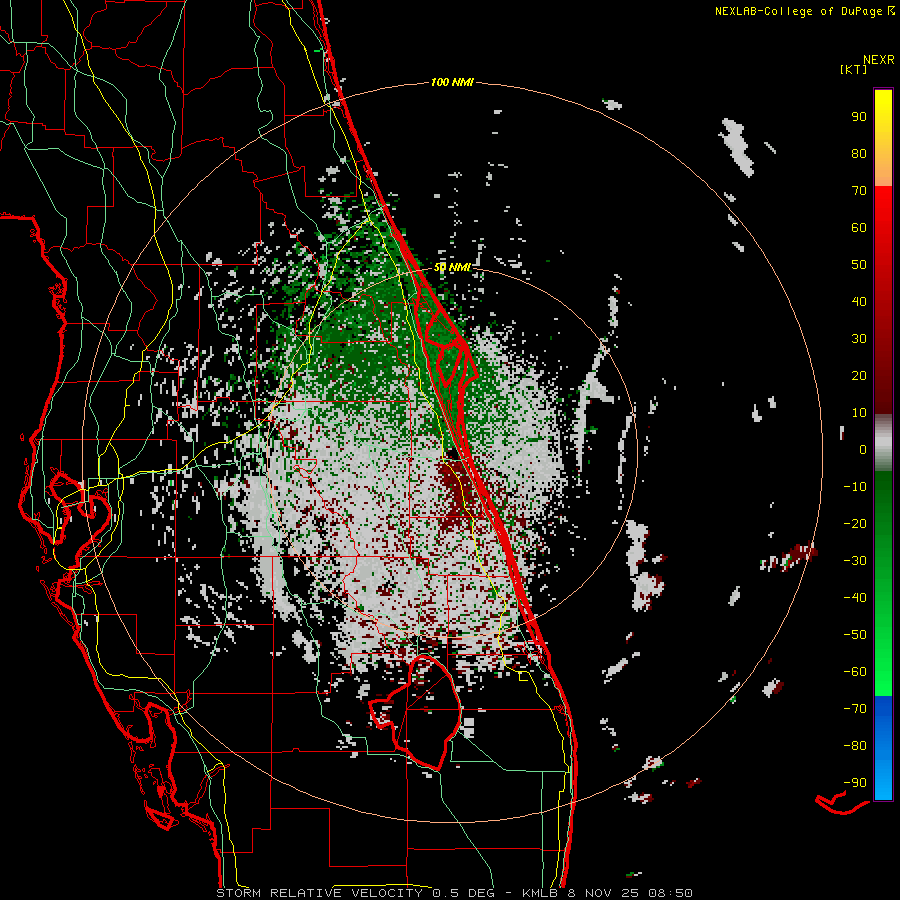The width and height of the screenshot is (900, 900).
Task: Click the [KT] units label
Action: [x=854, y=69]
